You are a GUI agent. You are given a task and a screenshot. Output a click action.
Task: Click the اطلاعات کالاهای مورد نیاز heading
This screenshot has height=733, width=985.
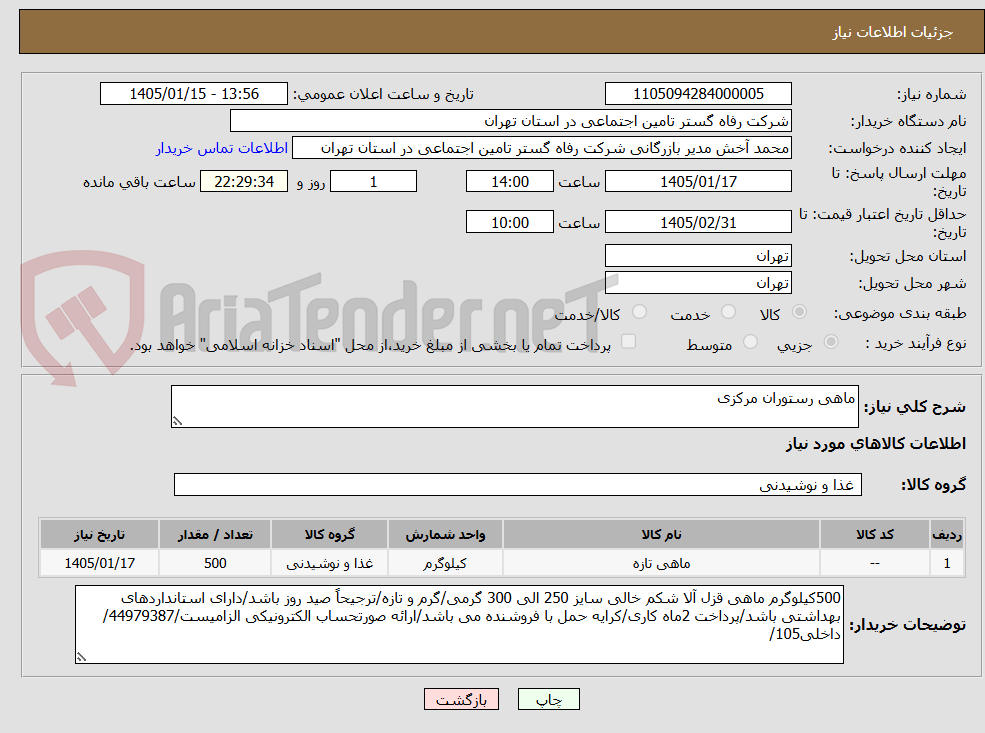[876, 444]
